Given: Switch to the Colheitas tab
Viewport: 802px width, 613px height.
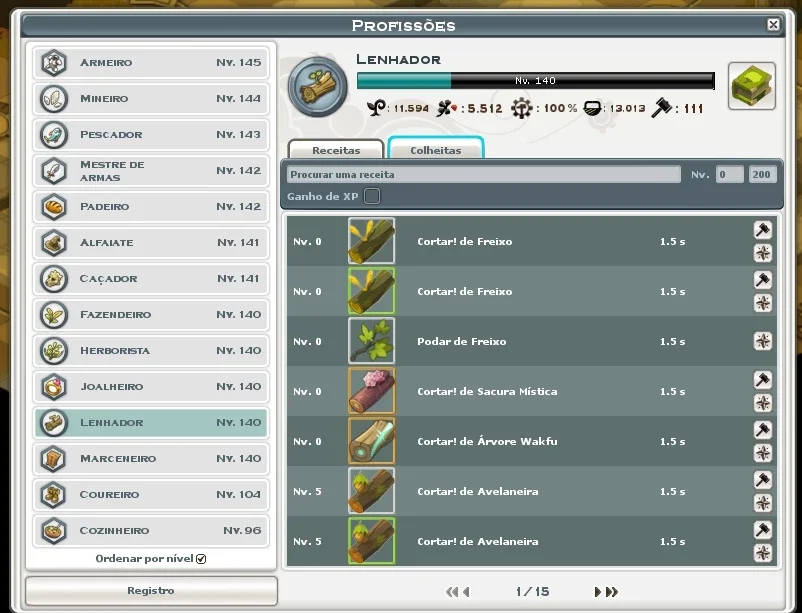Looking at the screenshot, I should 436,148.
